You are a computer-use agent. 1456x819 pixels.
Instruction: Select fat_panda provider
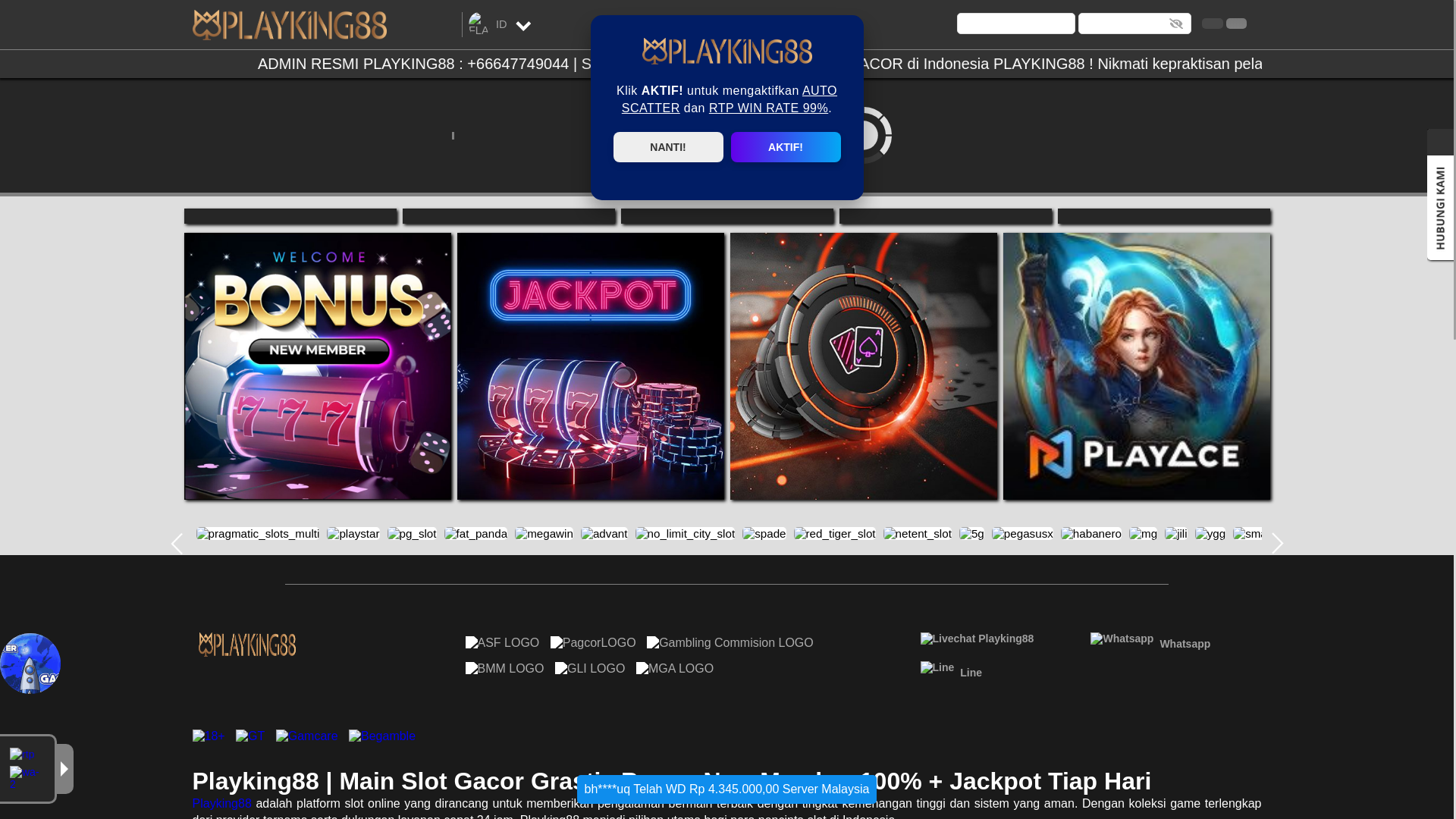point(475,534)
